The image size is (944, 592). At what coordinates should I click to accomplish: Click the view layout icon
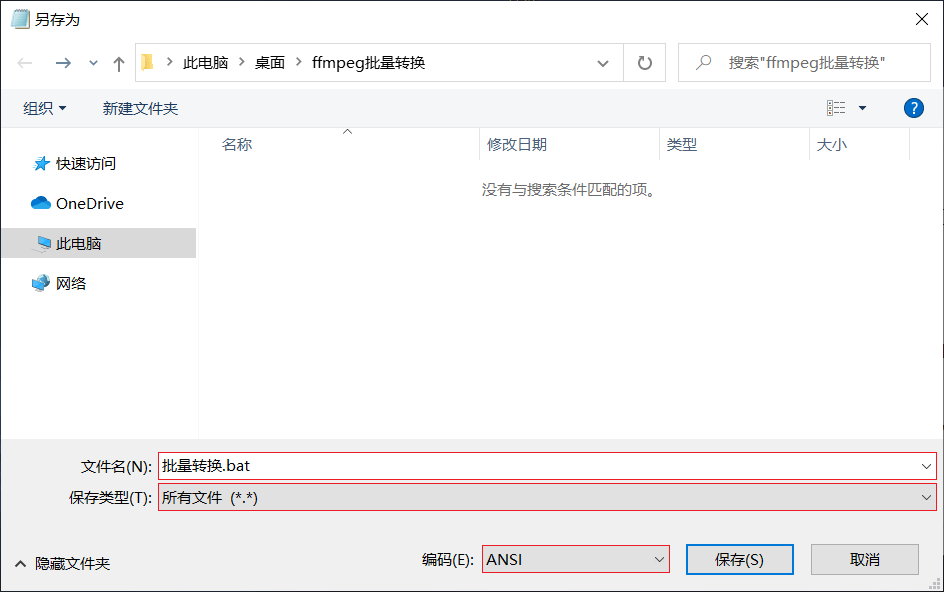[x=836, y=108]
